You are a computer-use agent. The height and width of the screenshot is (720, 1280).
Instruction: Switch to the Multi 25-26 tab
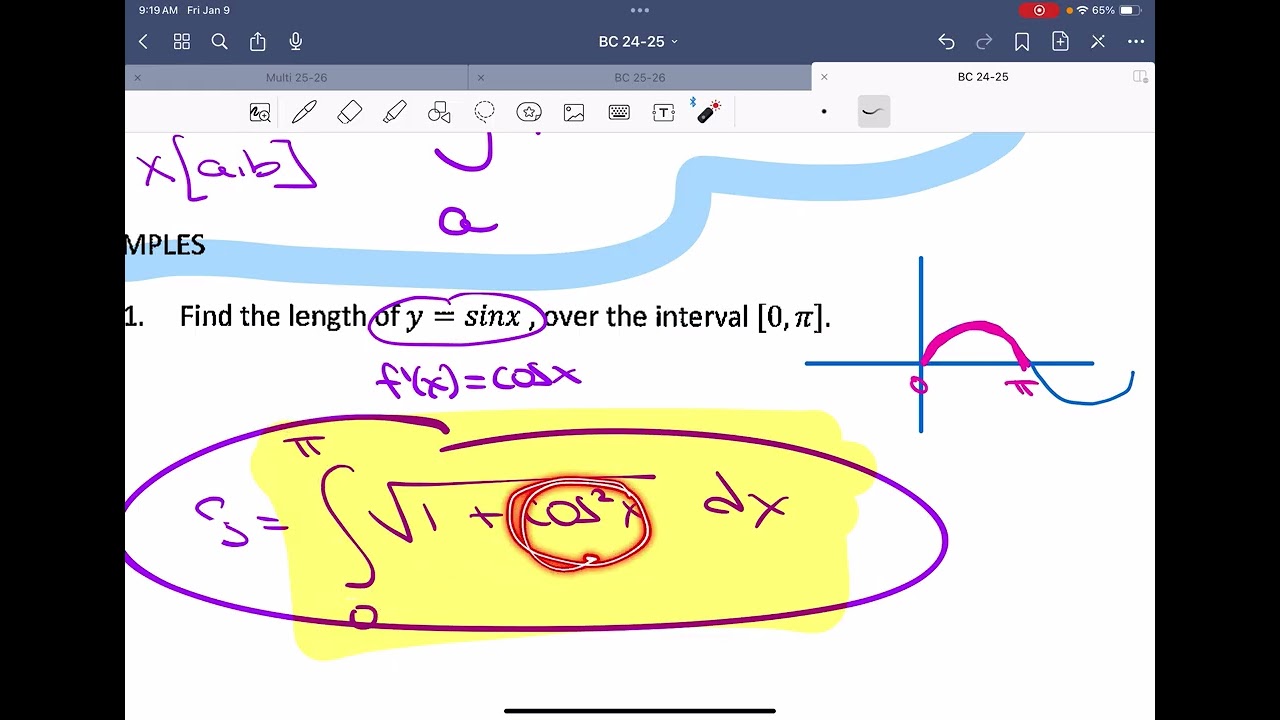[296, 77]
